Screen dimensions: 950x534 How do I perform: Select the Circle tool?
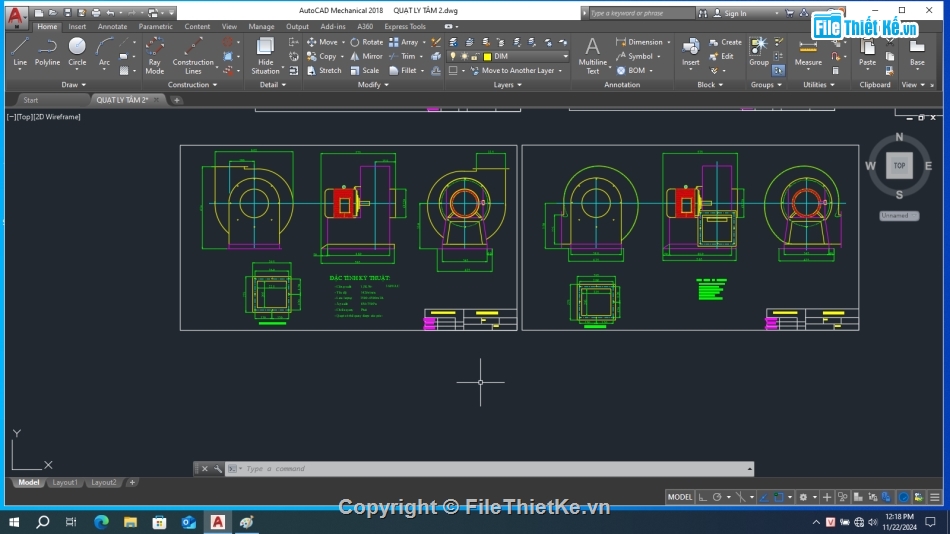click(77, 52)
